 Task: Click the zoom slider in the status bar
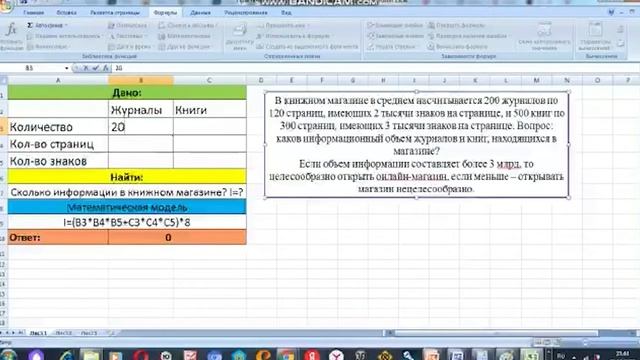(586, 342)
